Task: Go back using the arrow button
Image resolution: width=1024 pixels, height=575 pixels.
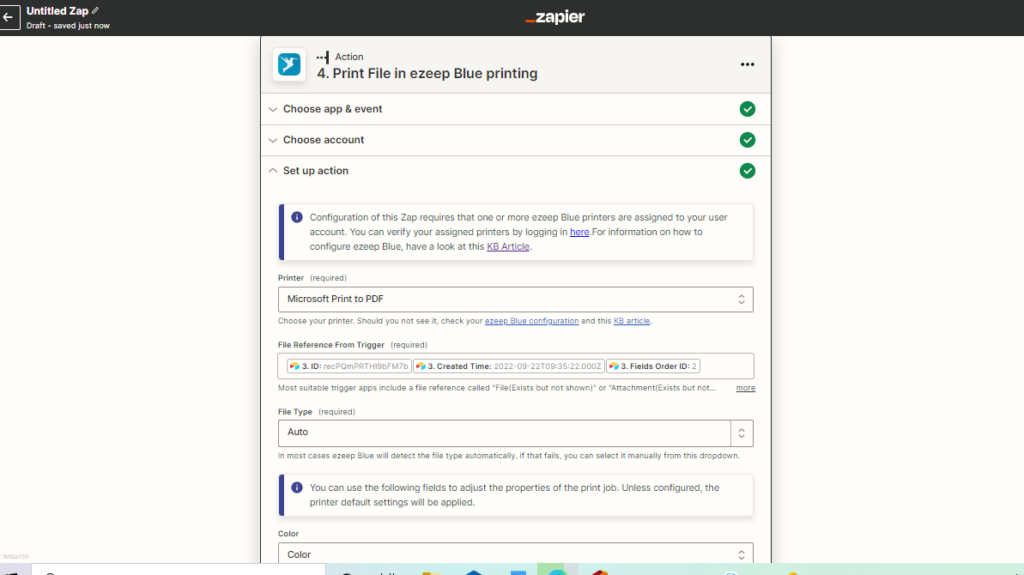Action: click(8, 18)
